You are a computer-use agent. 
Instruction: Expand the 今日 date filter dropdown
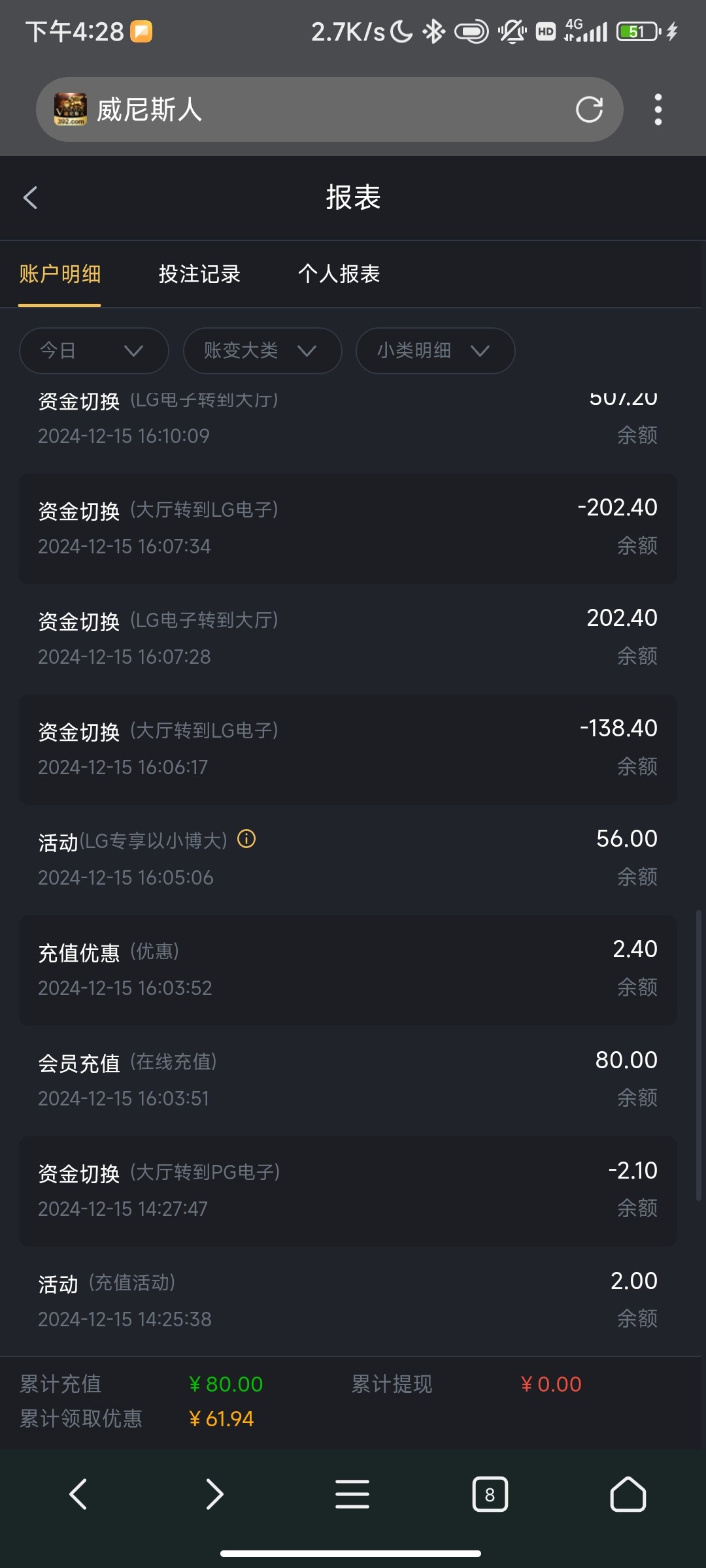pyautogui.click(x=94, y=351)
